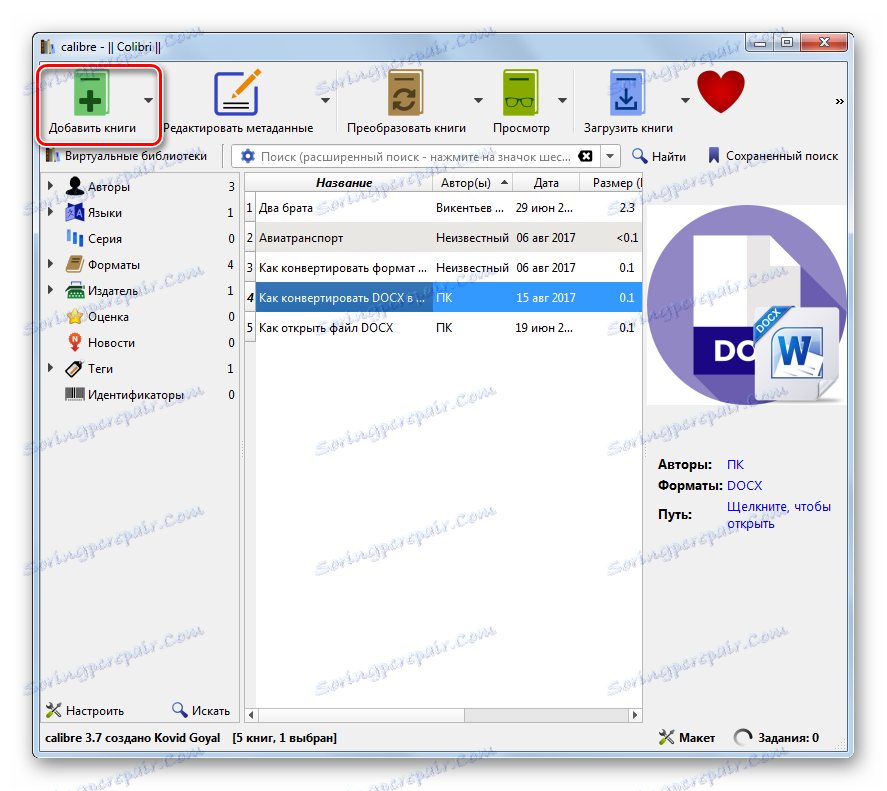Click Преобразовать книги convert icon
This screenshot has width=887, height=791.
[406, 94]
